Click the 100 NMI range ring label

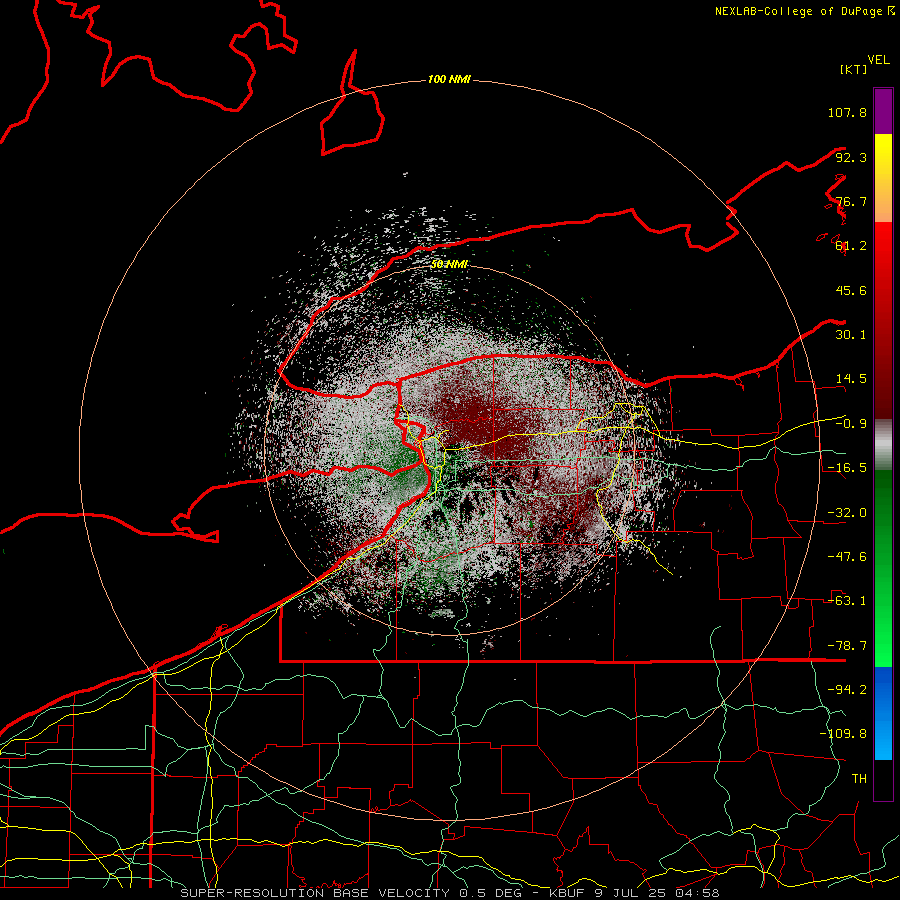tap(449, 79)
